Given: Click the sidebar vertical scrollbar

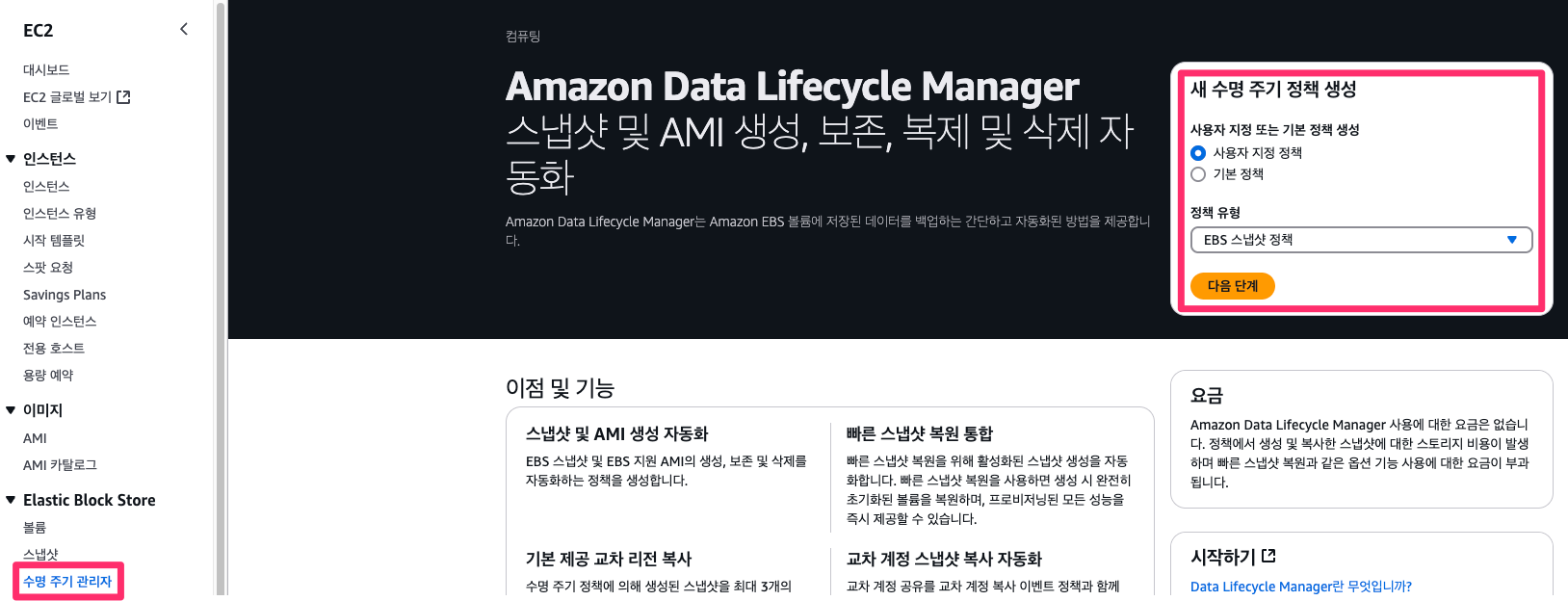Looking at the screenshot, I should point(221,299).
